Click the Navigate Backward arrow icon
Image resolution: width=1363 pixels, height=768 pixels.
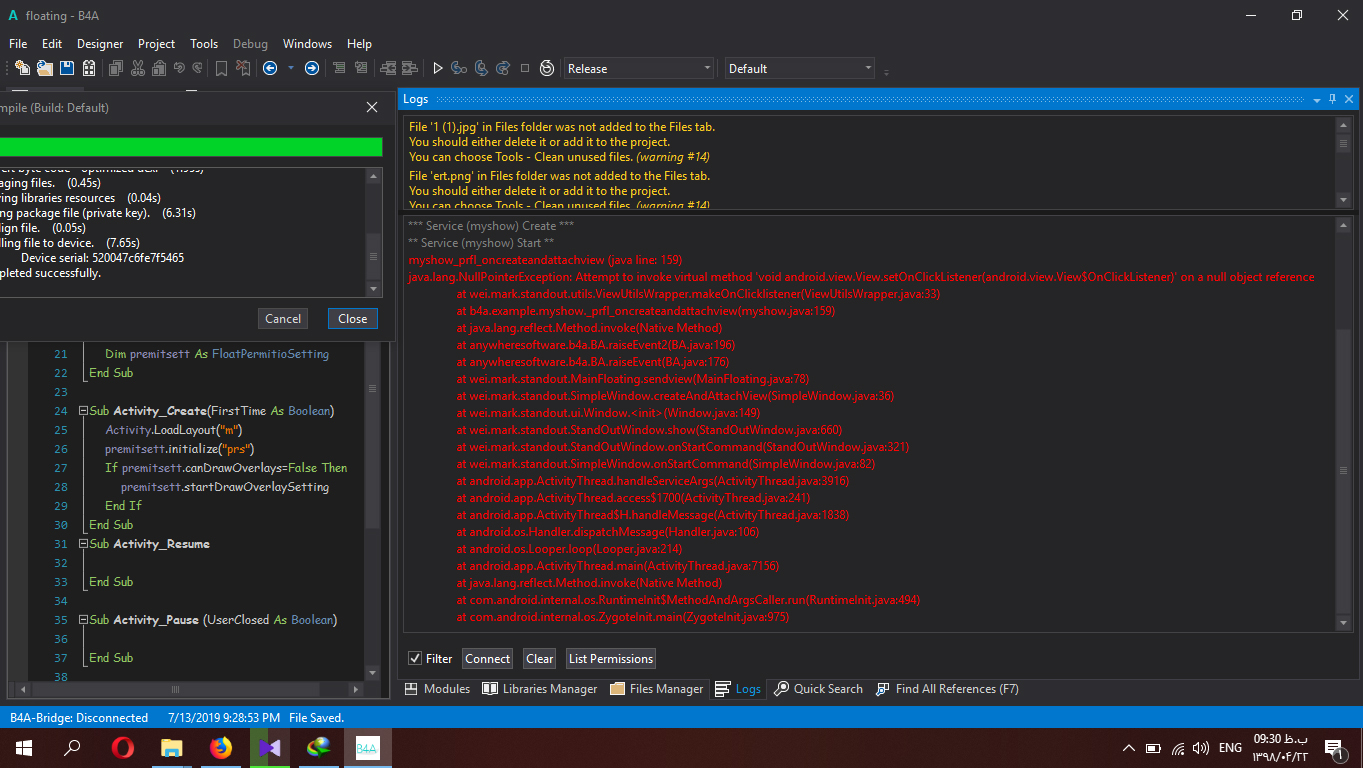pyautogui.click(x=270, y=68)
